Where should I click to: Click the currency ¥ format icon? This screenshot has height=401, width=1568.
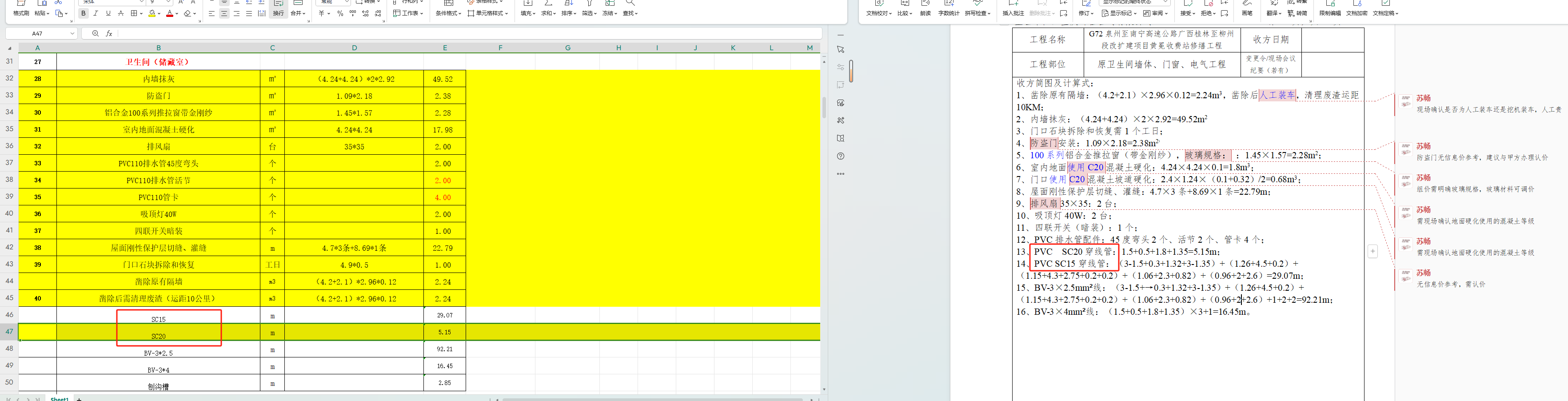[322, 13]
